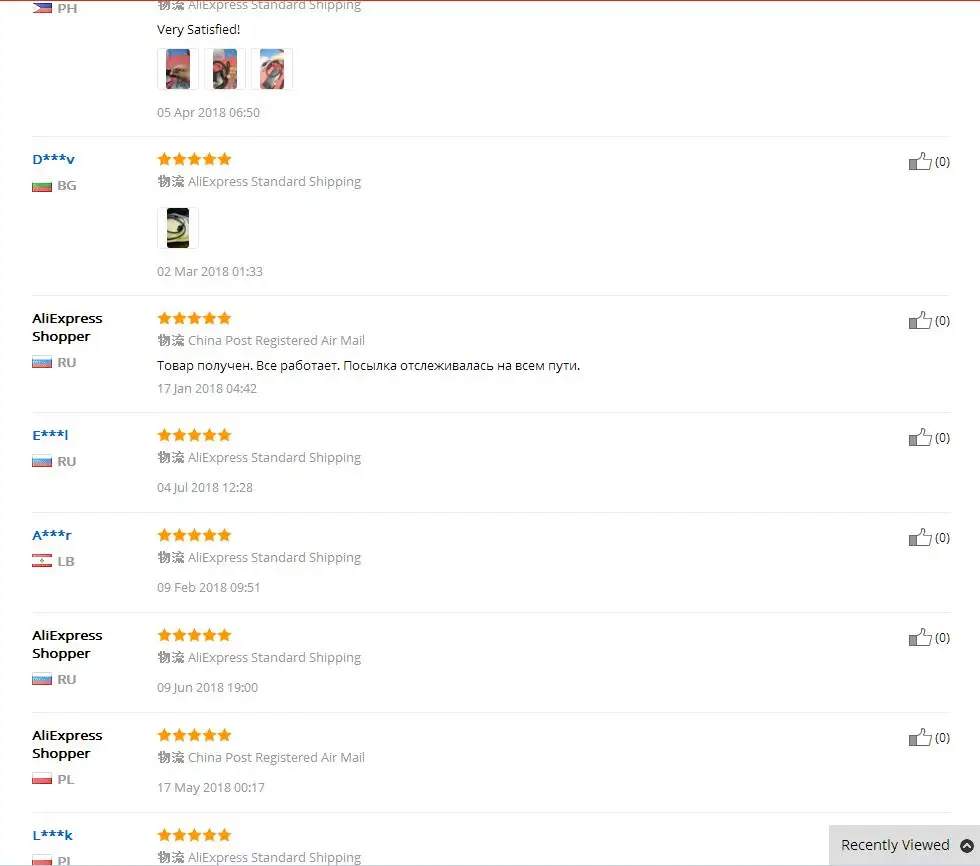Mark the 17 May 2018 review helpful

[x=920, y=737]
